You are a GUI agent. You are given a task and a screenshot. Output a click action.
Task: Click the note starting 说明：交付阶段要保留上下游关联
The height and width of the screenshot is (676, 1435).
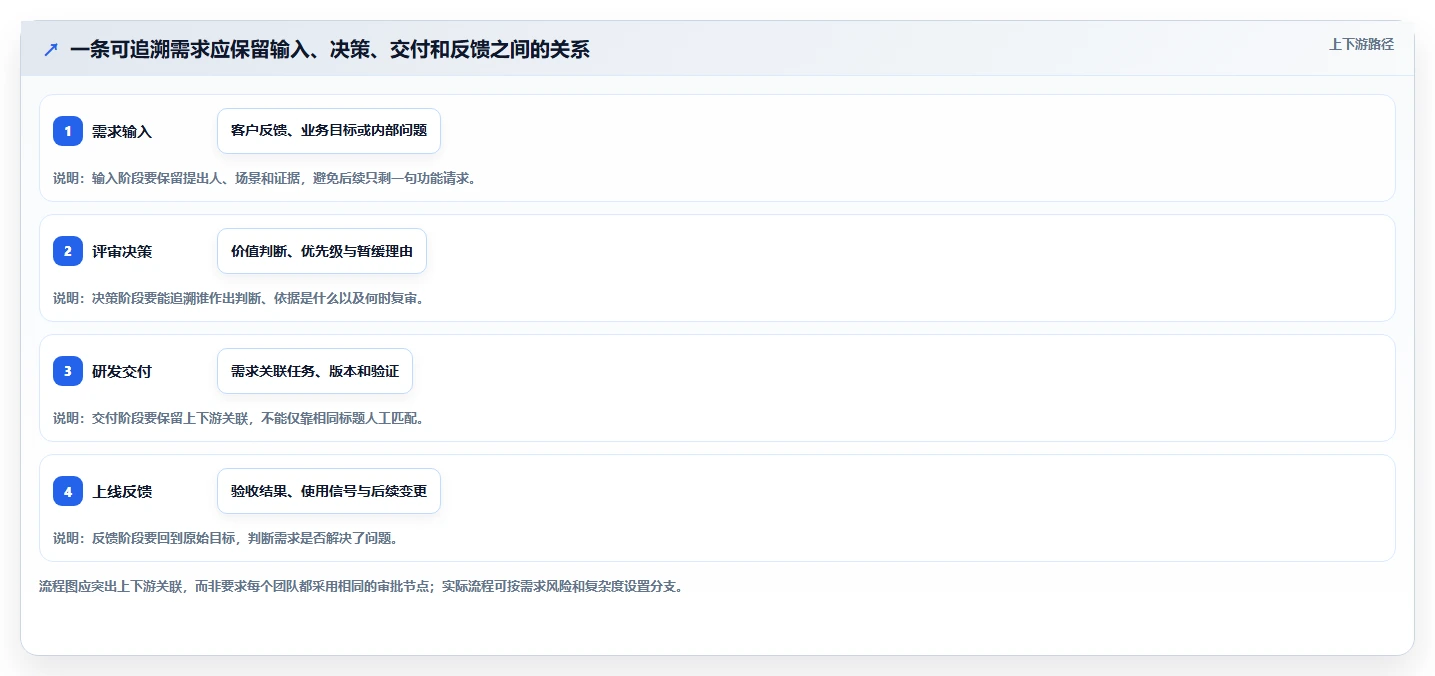pyautogui.click(x=238, y=418)
